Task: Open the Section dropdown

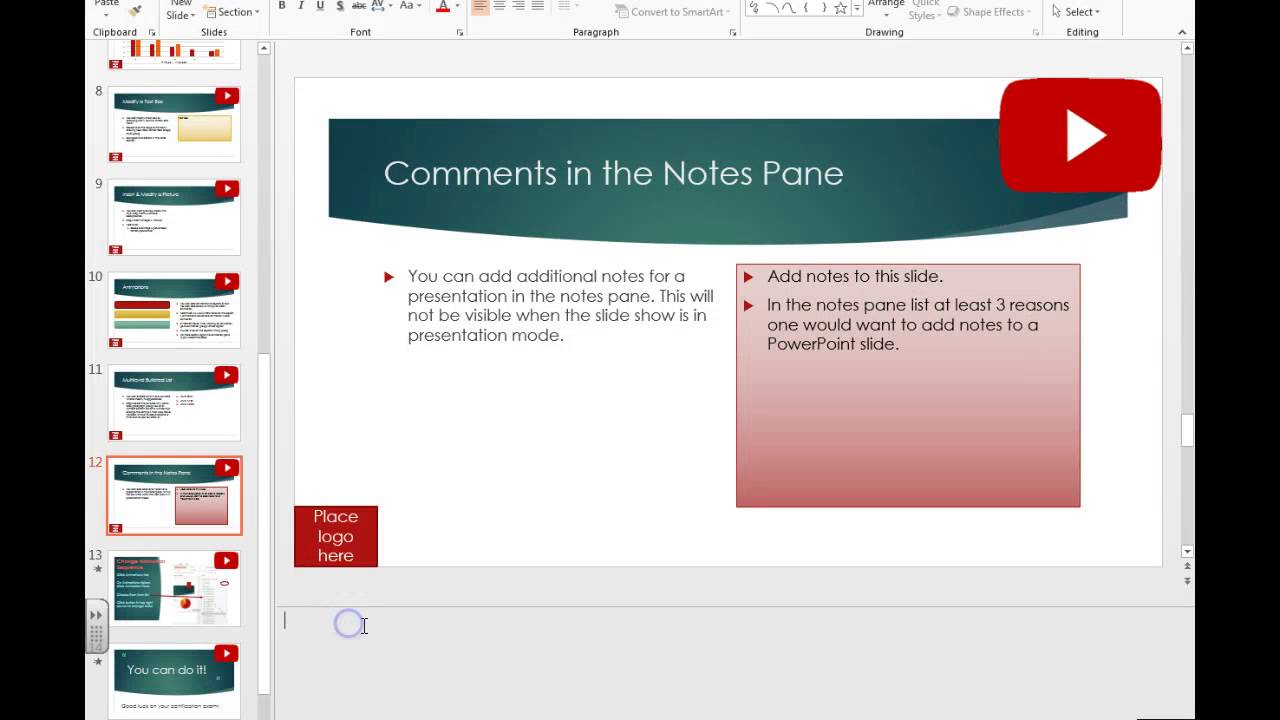Action: 231,12
